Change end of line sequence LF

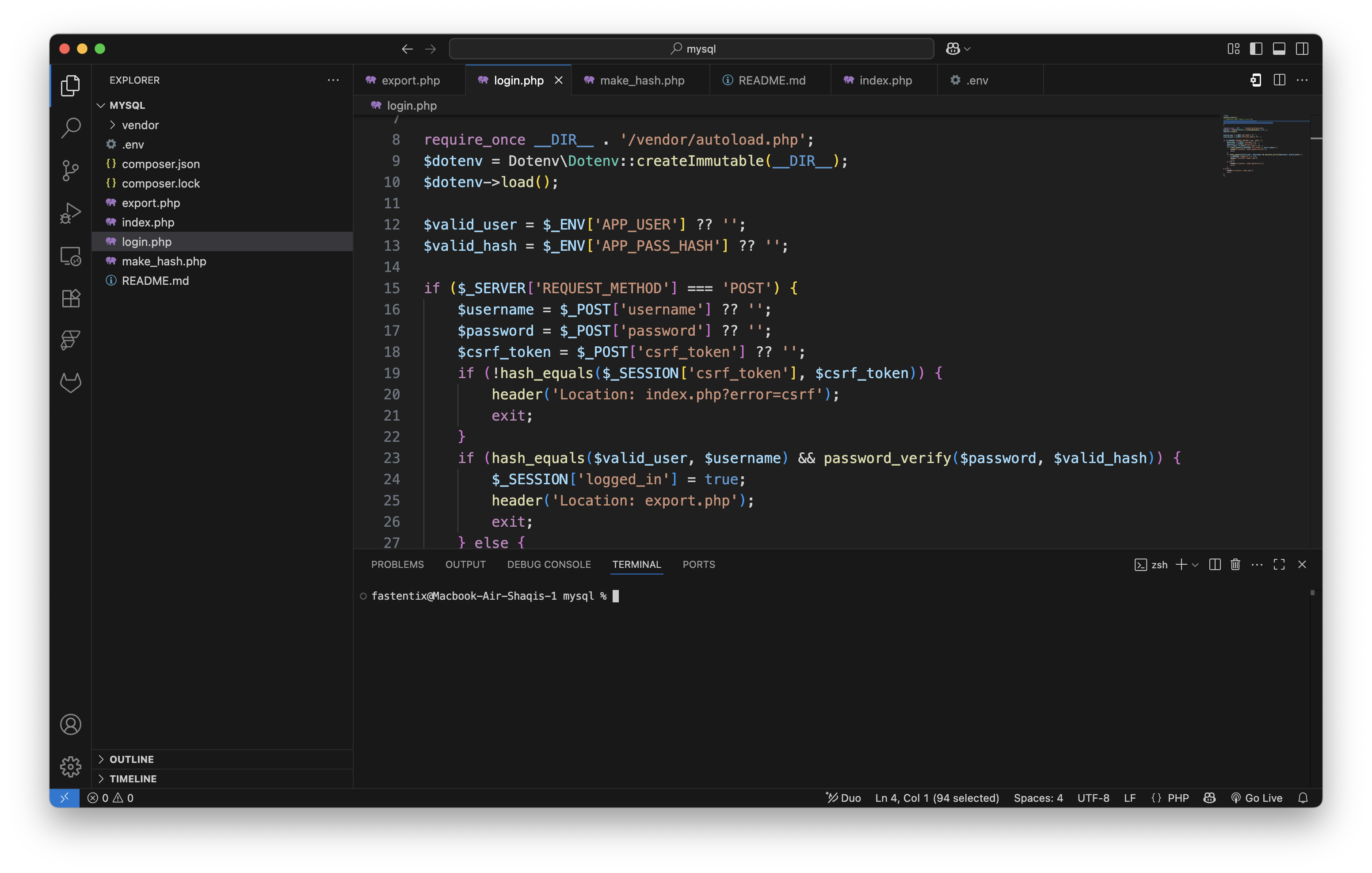tap(1129, 798)
